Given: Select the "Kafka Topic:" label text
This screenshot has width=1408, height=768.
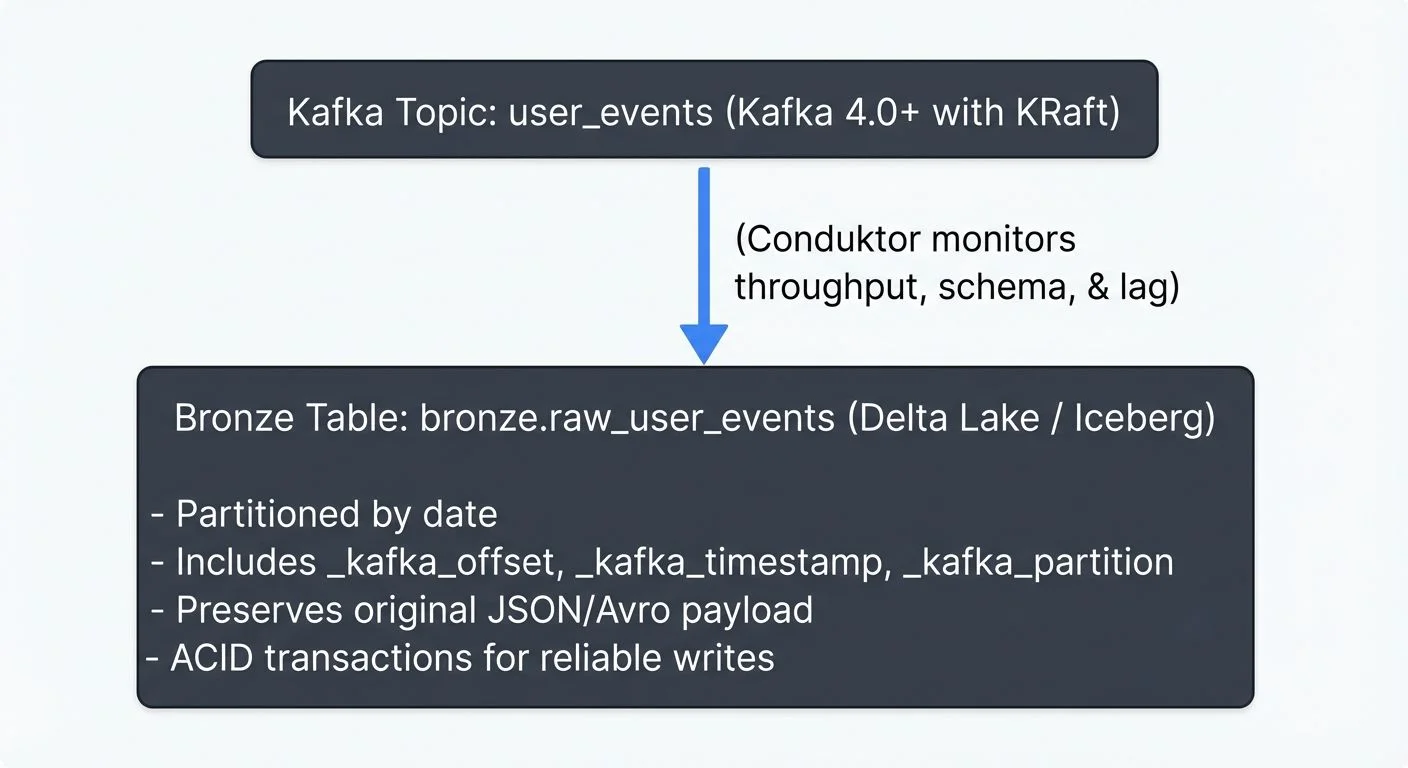Looking at the screenshot, I should [x=393, y=112].
